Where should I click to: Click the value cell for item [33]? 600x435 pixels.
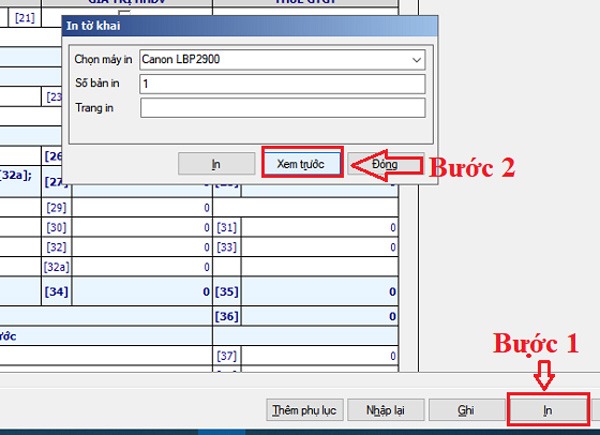[319, 247]
